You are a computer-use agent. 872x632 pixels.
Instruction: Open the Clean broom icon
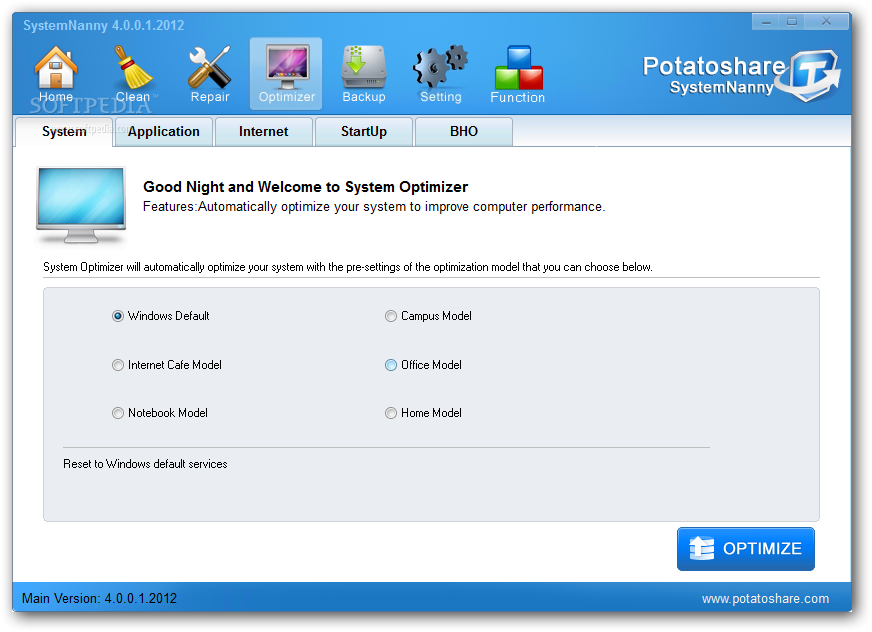pos(133,73)
